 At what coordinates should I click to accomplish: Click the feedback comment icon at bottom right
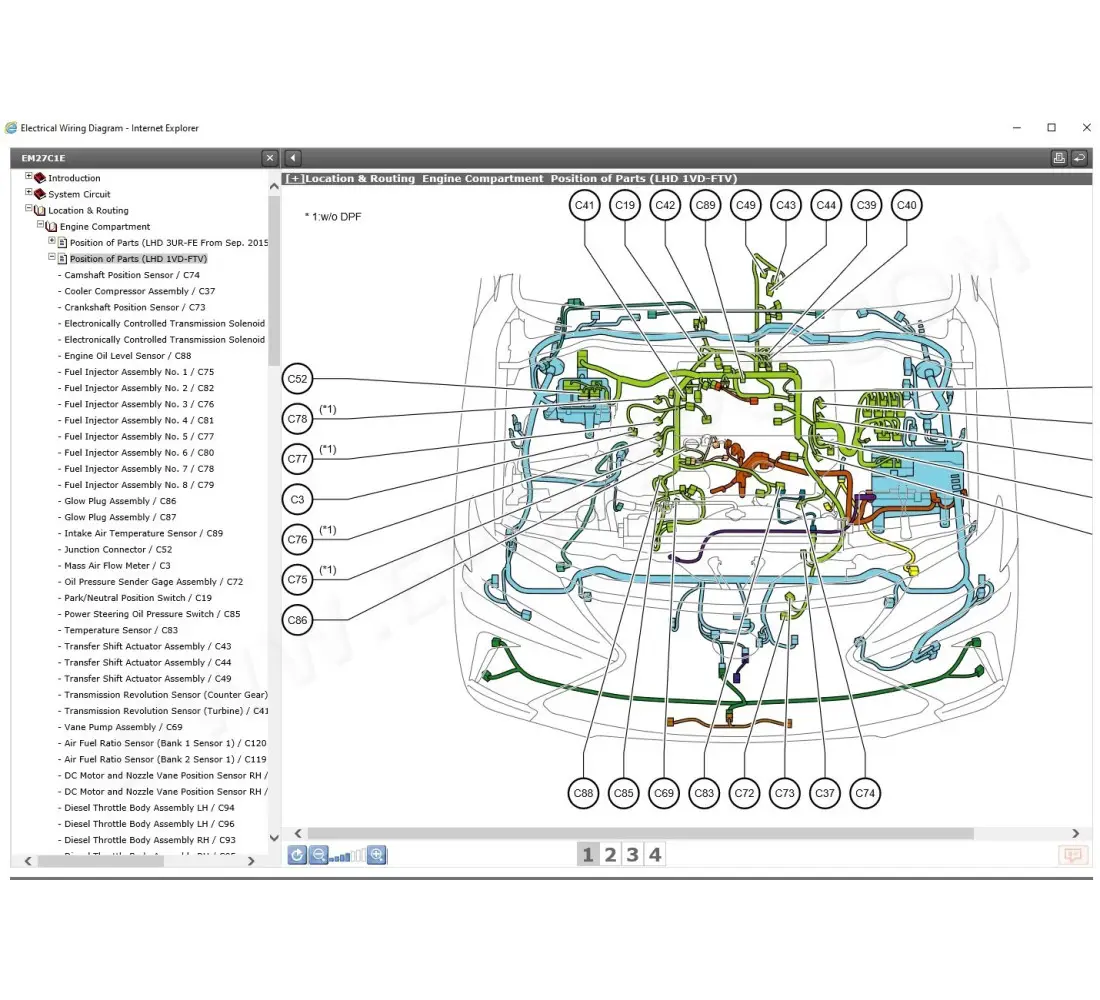click(x=1073, y=855)
